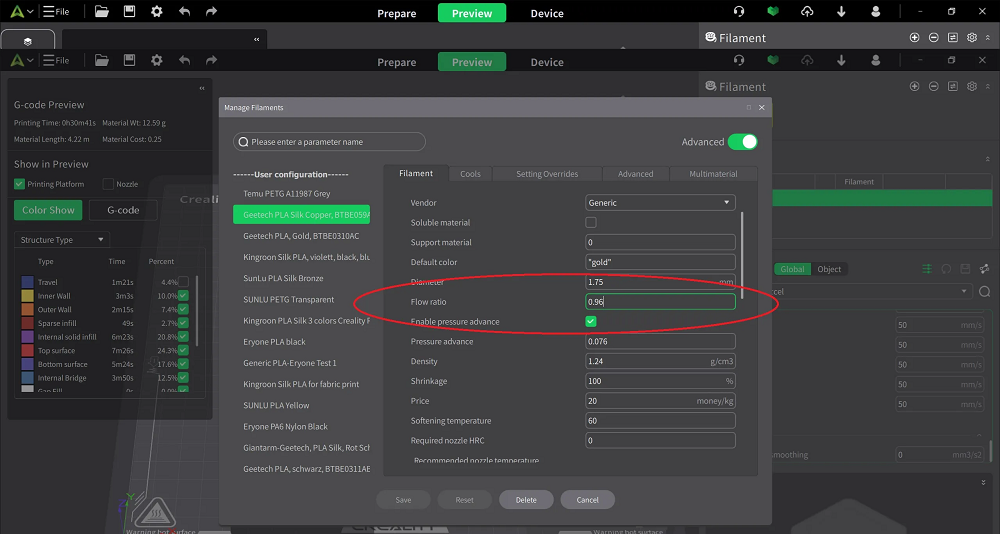Click the cloud upload icon in top bar
This screenshot has width=1000, height=534.
pos(807,12)
